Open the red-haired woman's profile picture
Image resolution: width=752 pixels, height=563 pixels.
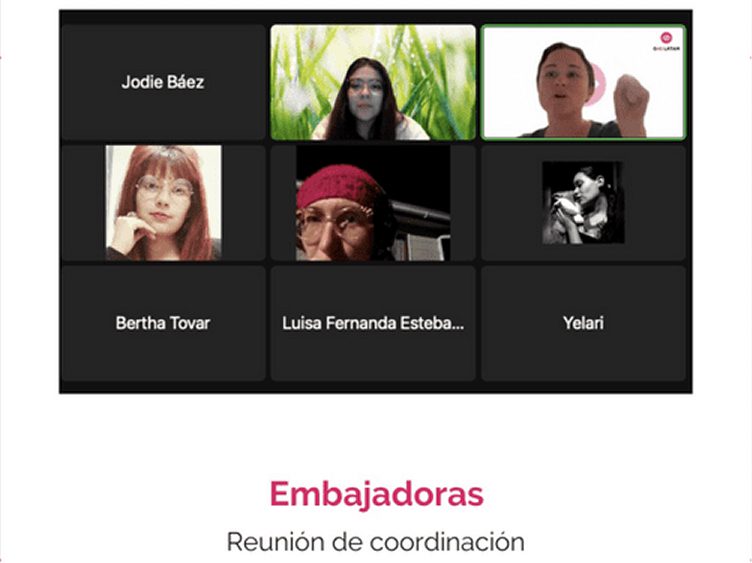click(x=164, y=203)
